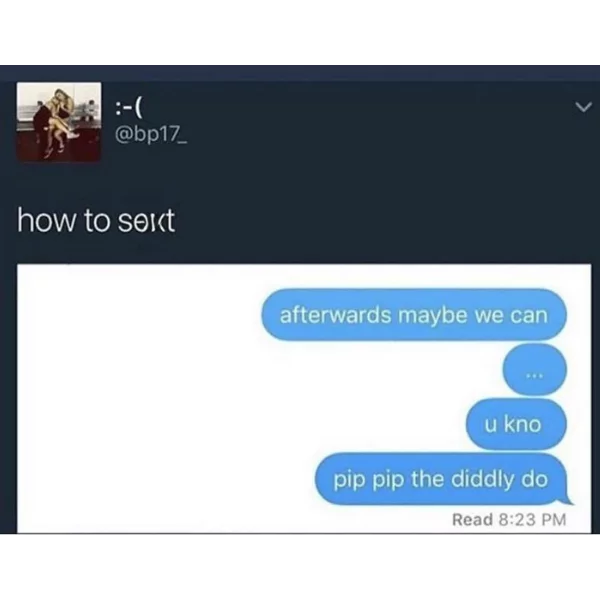Open the tweet options chevron dropdown

583,107
